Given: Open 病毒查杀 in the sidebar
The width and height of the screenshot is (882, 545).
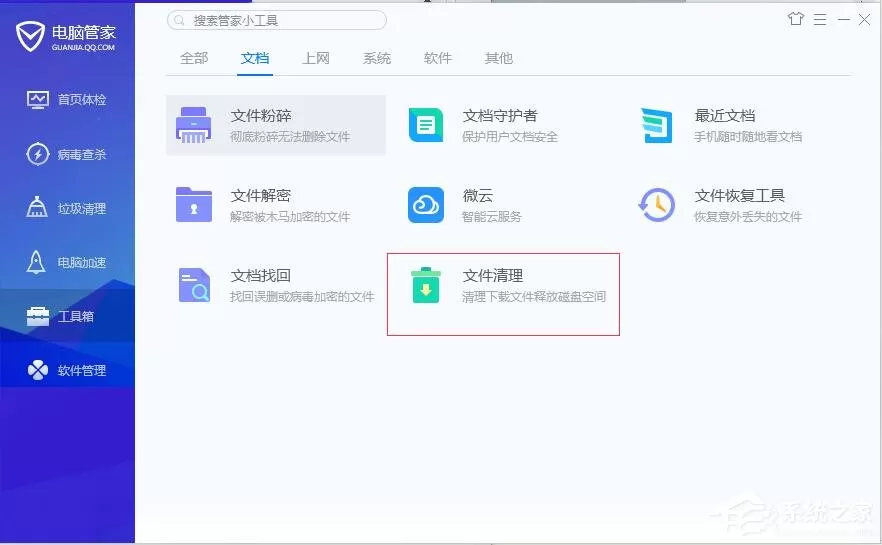Looking at the screenshot, I should 67,154.
